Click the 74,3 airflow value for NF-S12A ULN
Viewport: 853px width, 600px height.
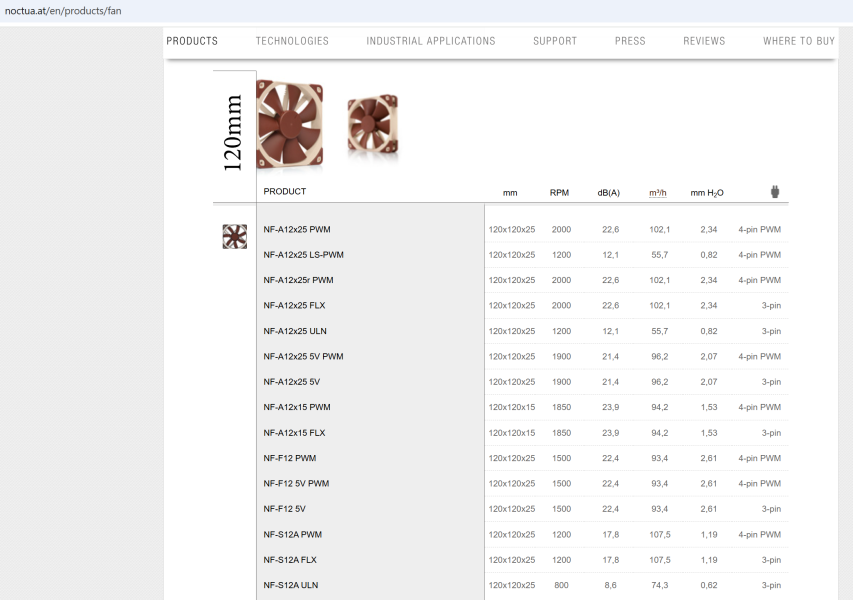[660, 585]
